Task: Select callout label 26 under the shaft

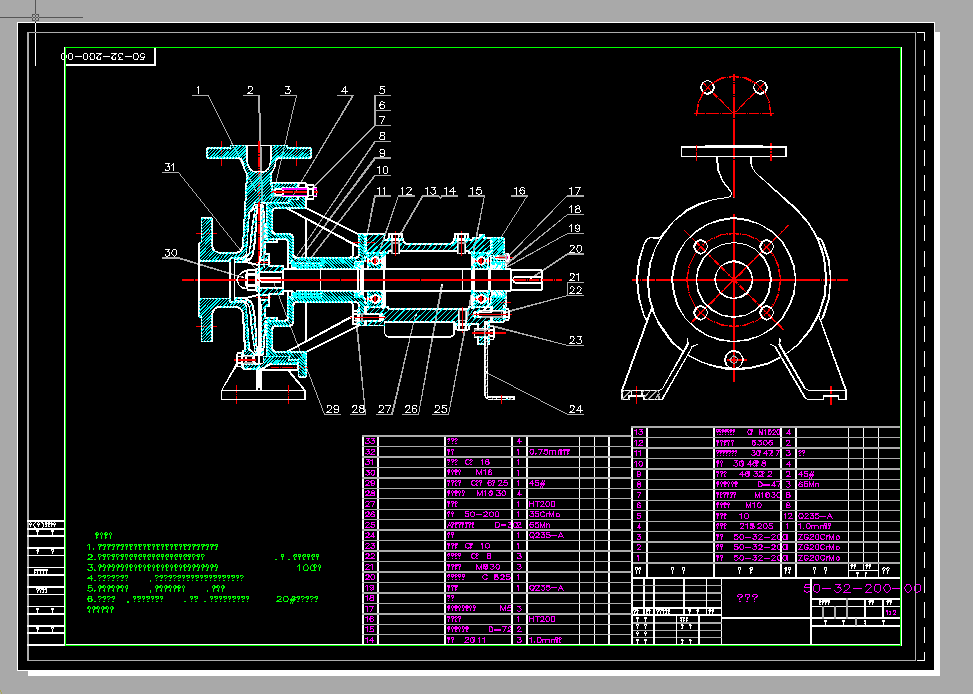Action: tap(413, 409)
